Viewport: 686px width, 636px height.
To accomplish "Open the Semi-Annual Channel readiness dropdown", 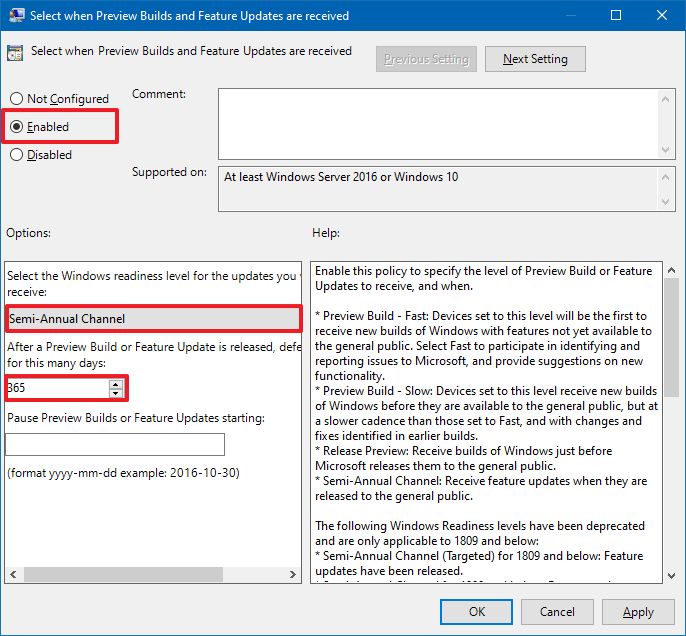I will [153, 318].
